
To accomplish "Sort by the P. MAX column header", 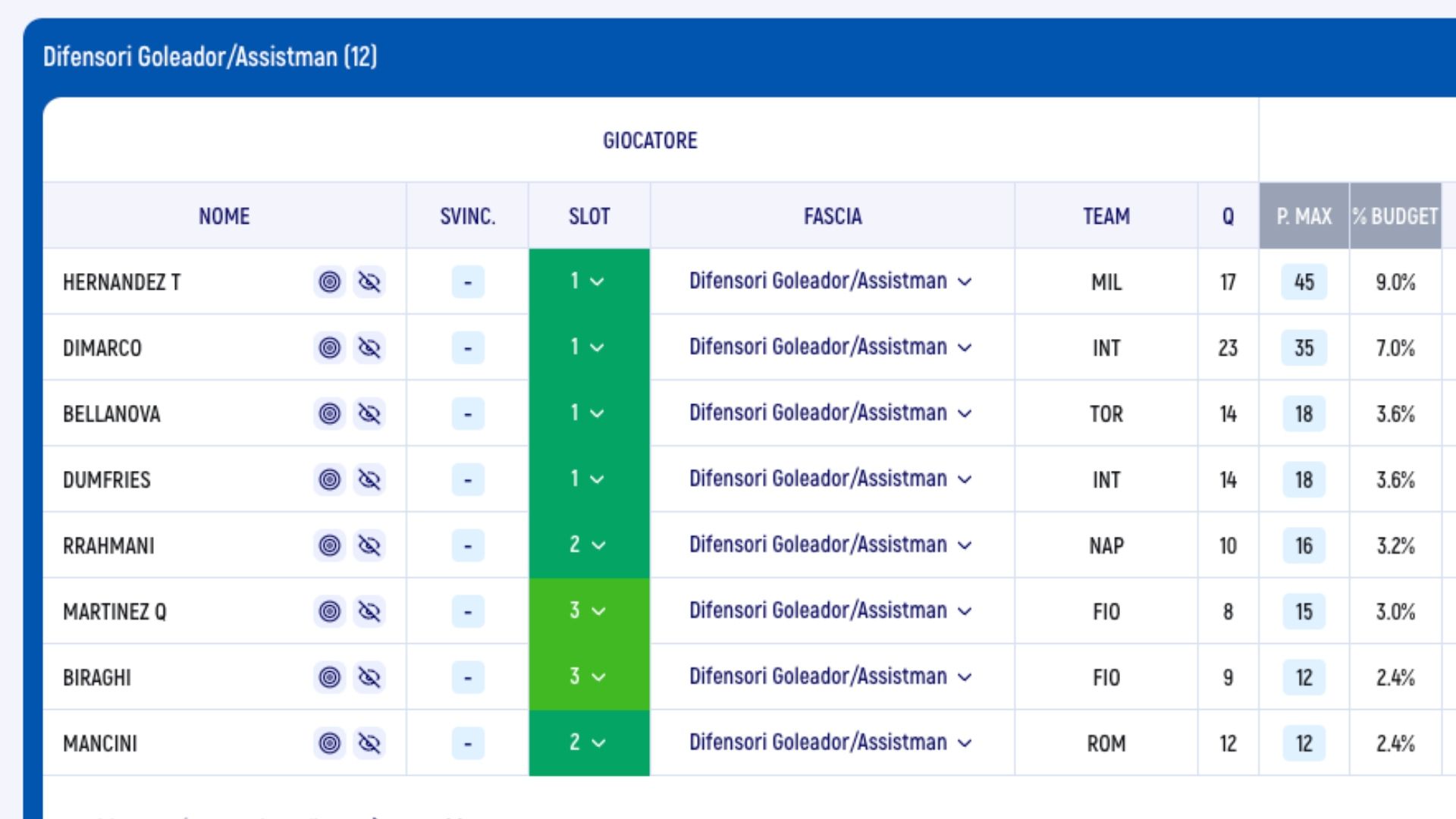I will pyautogui.click(x=1304, y=216).
